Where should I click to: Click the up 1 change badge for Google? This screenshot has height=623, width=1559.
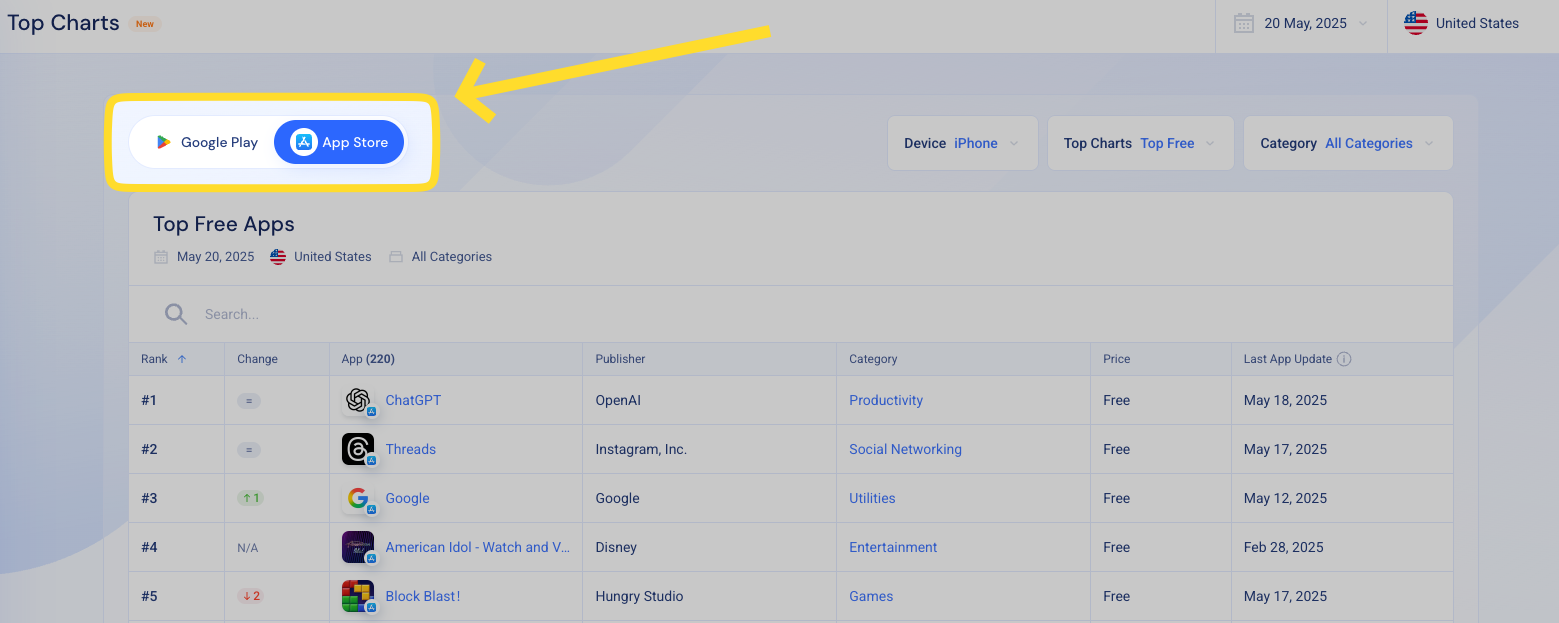tap(250, 498)
